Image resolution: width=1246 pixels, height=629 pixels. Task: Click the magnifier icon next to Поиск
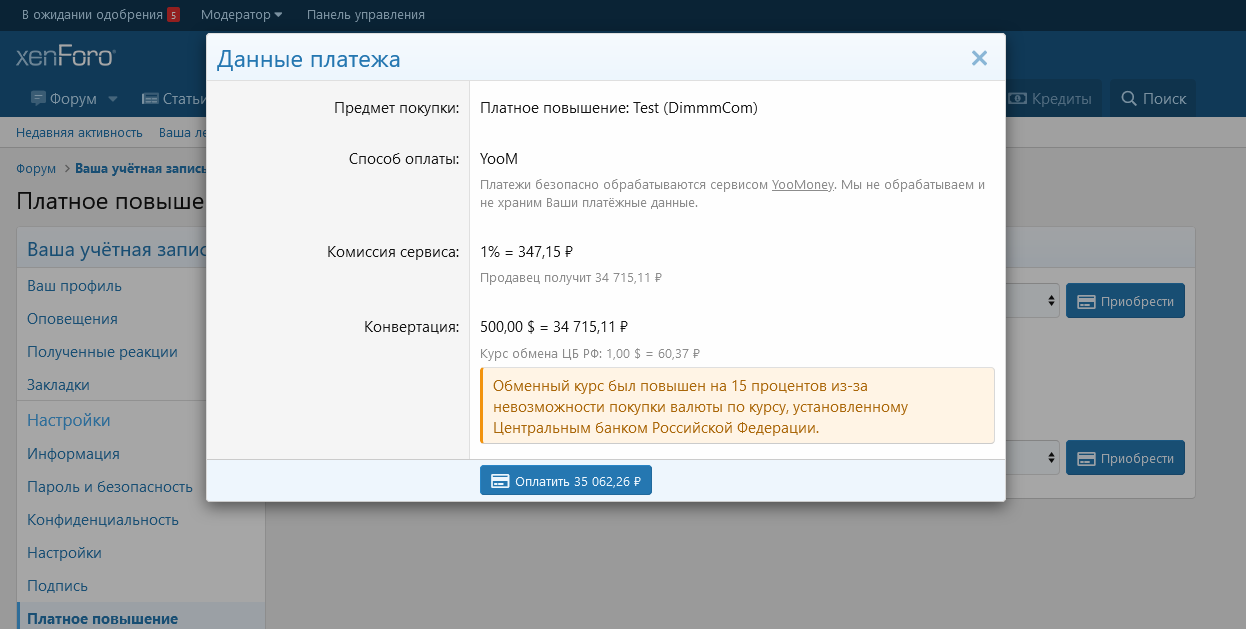click(1129, 98)
